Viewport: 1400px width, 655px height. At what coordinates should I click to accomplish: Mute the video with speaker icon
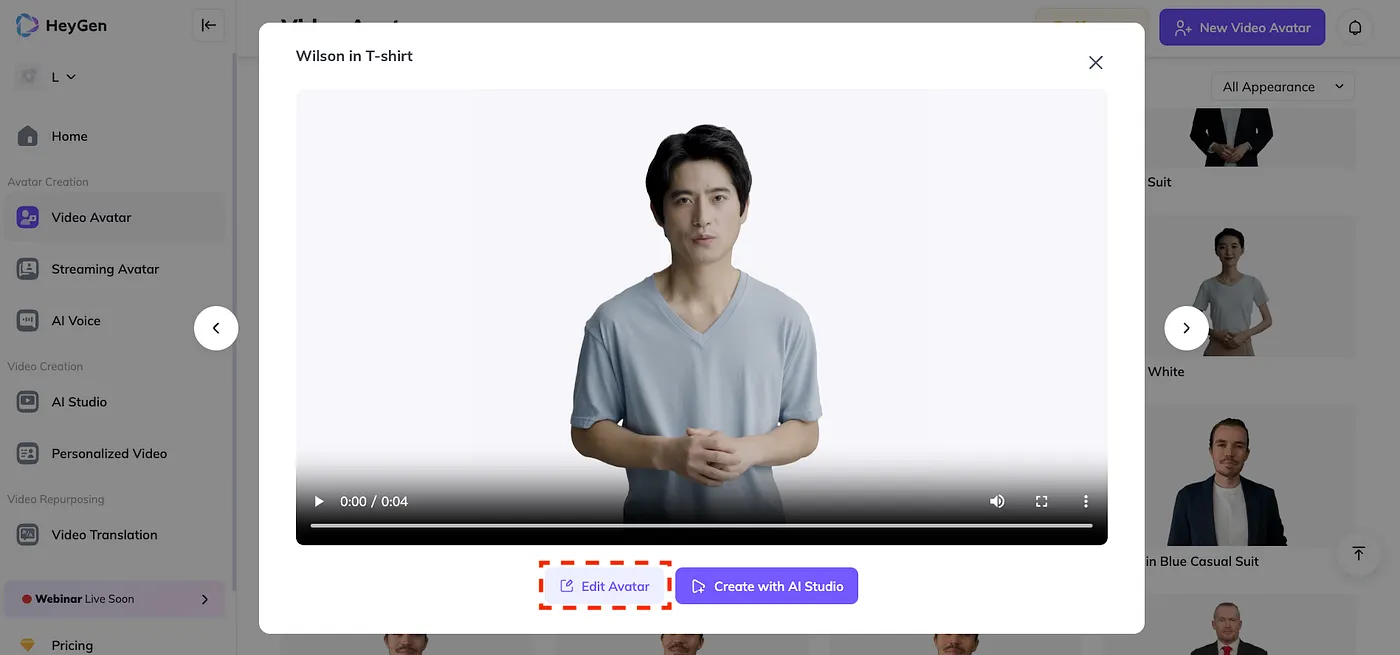(997, 501)
